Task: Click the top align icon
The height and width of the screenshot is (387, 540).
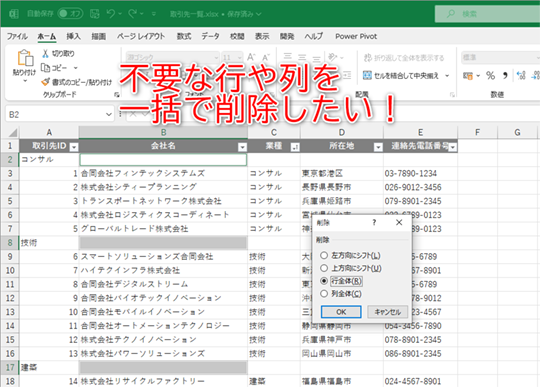Action: (288, 57)
